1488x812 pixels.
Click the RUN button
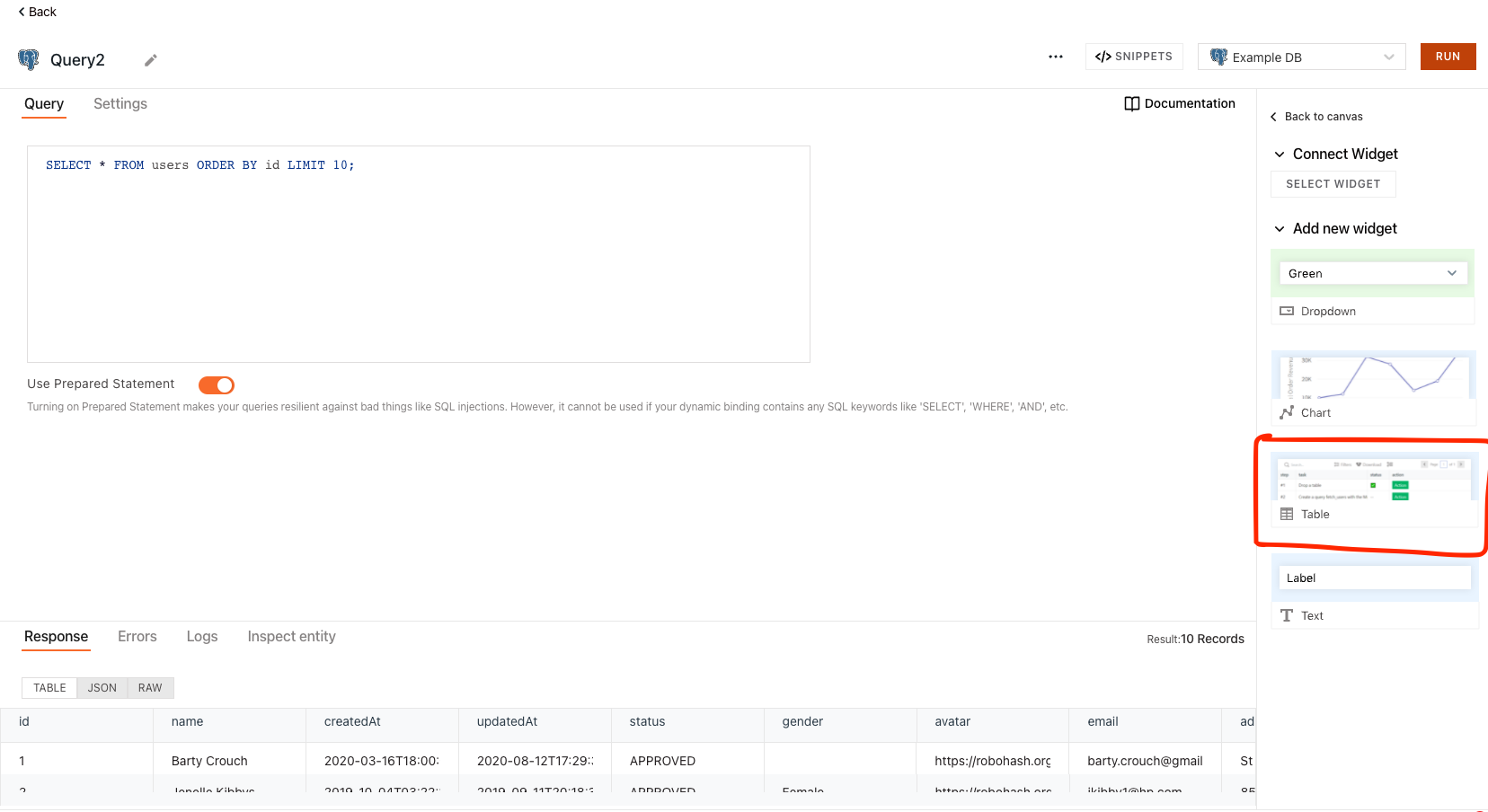[1448, 56]
